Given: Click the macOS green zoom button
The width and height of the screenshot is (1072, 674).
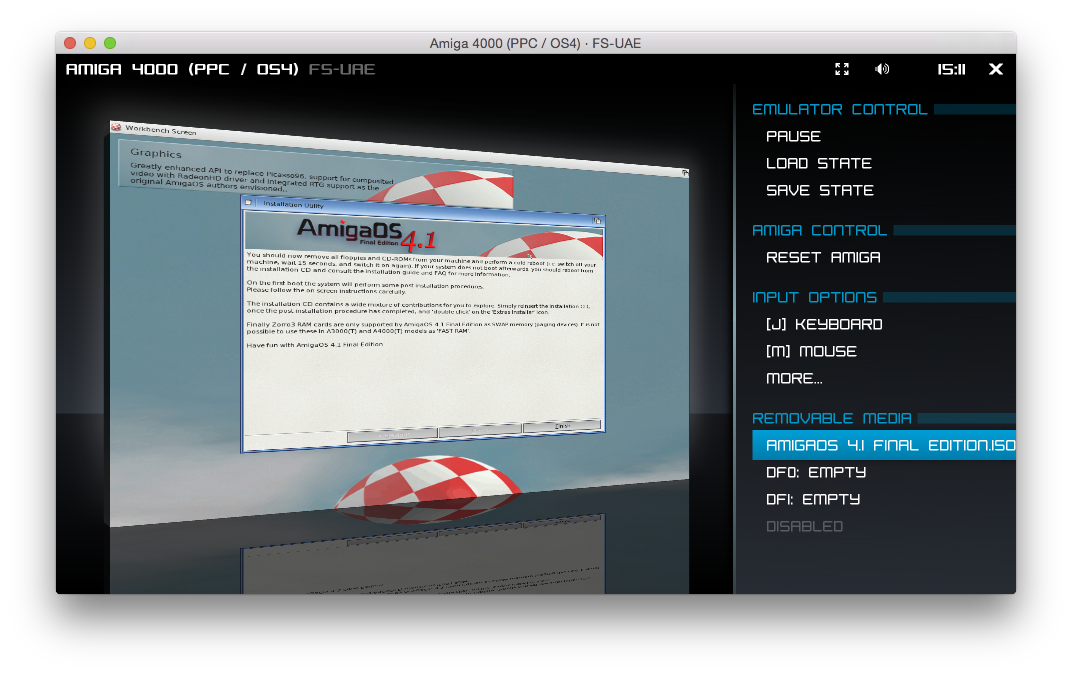Looking at the screenshot, I should pos(109,43).
